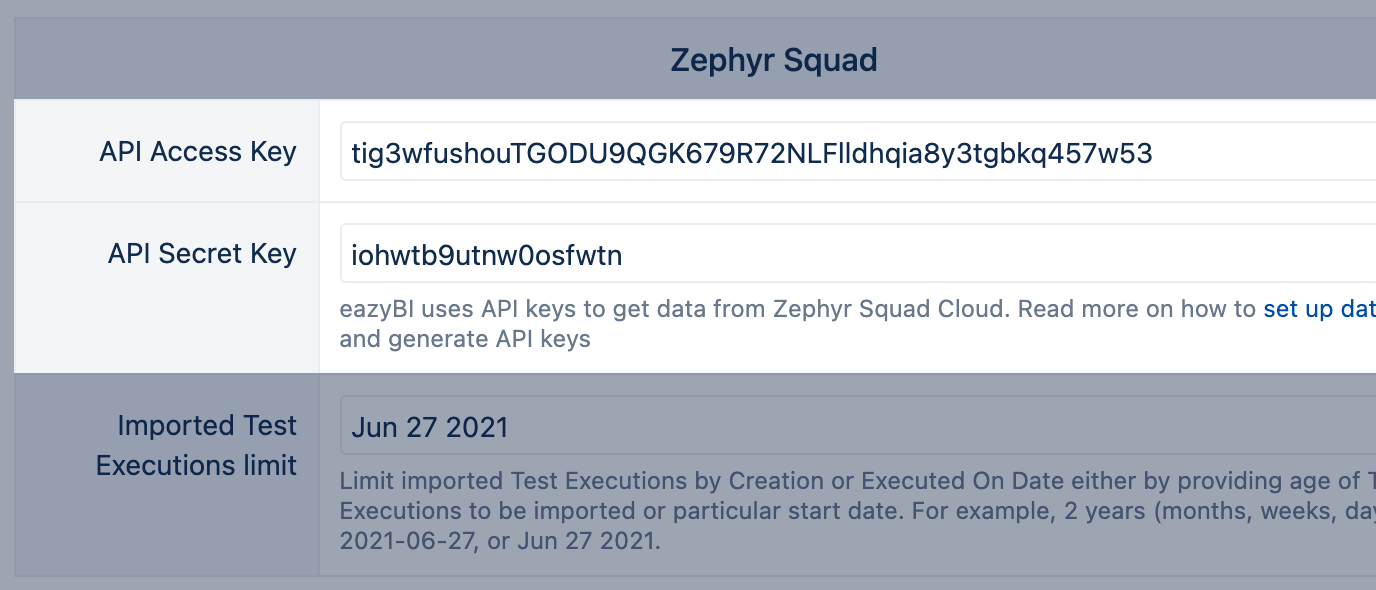Screen dimensions: 1376x590
Task: Select the API Secret Key label
Action: (202, 253)
